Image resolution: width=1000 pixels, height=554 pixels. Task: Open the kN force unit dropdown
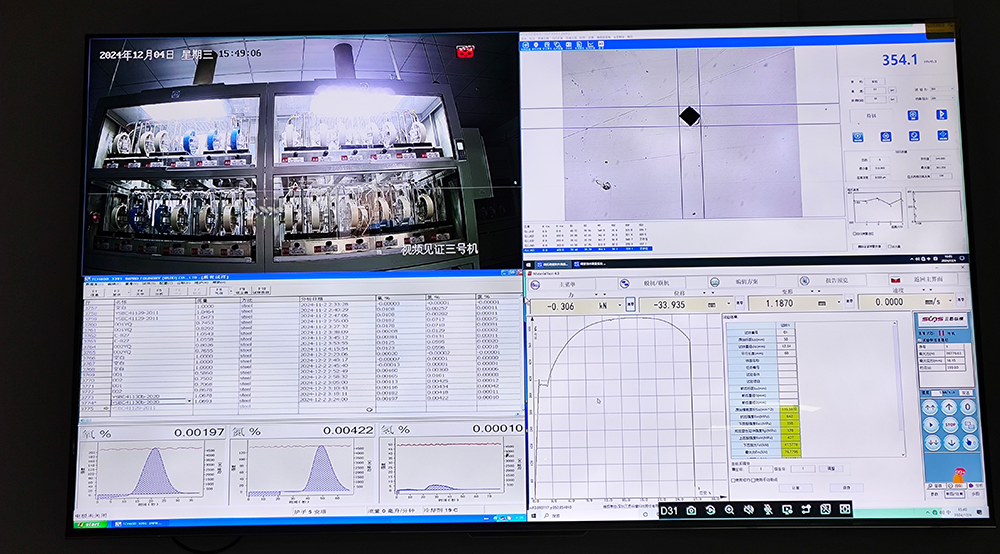point(618,304)
